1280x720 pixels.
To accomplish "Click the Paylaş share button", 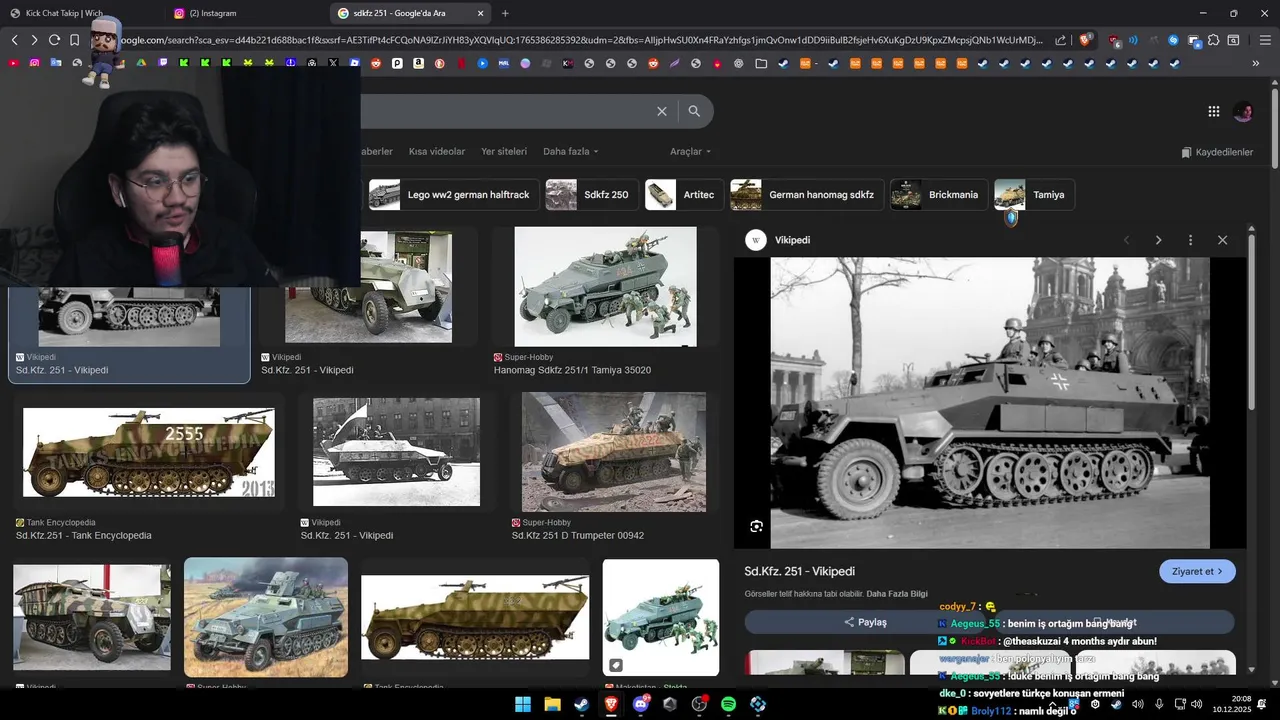I will 866,622.
